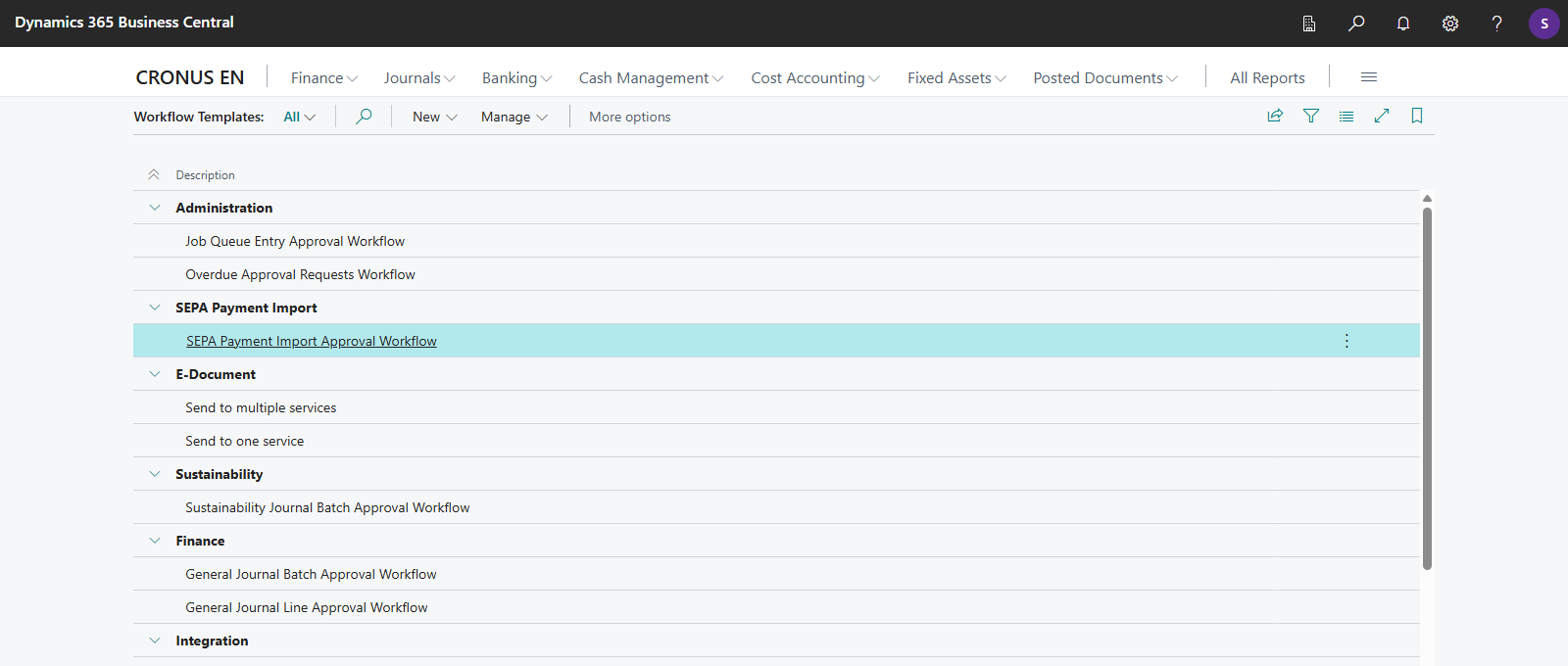Open the notifications bell
The width and height of the screenshot is (1568, 666).
[x=1403, y=24]
